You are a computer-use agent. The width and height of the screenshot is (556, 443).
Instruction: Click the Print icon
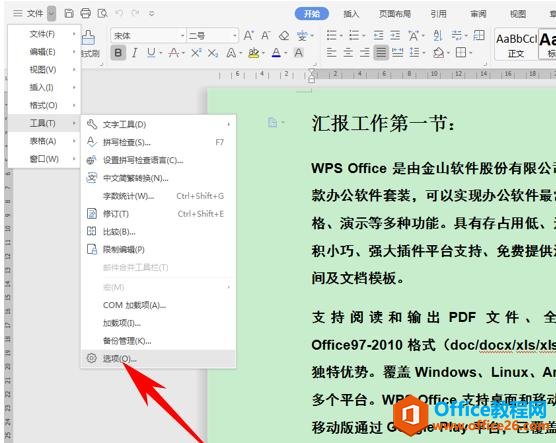click(x=85, y=13)
